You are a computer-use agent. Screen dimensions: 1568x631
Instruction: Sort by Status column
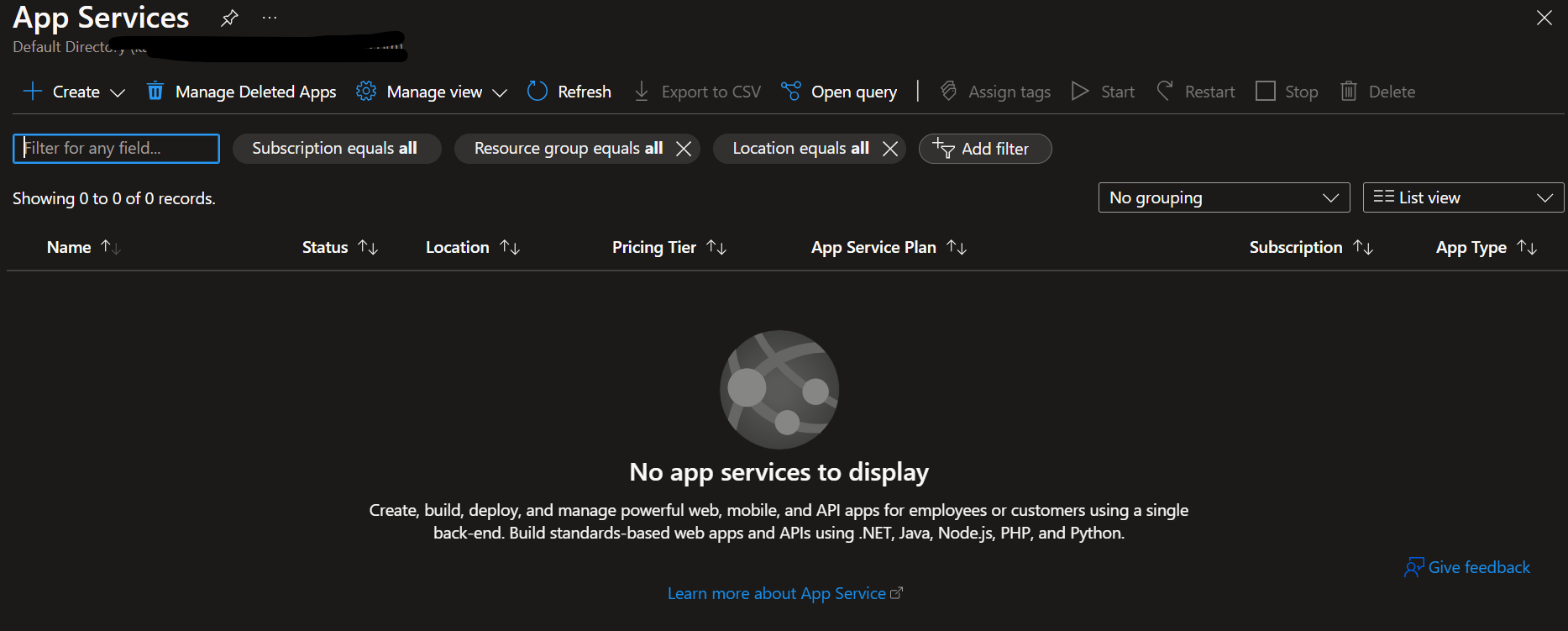[x=340, y=247]
